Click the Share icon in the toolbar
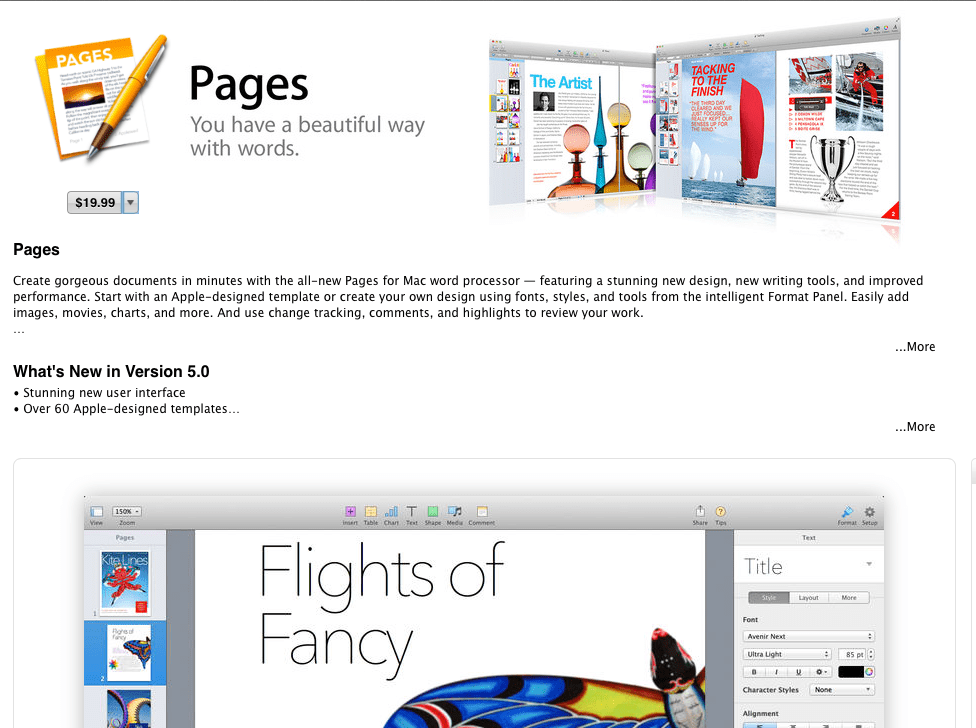 [x=701, y=511]
